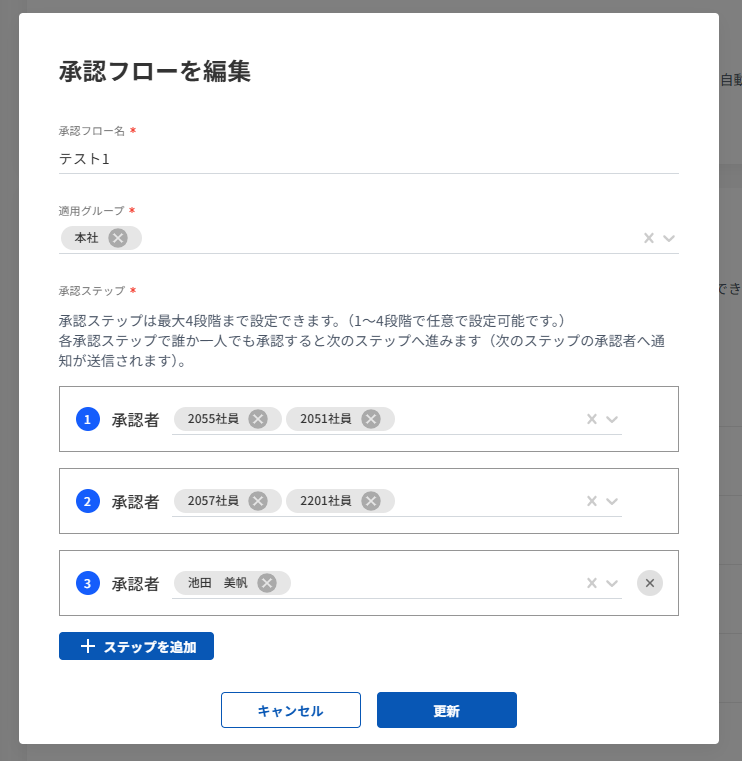The height and width of the screenshot is (761, 742).
Task: Remove 2051社員 from step 1 approvers
Action: 371,419
